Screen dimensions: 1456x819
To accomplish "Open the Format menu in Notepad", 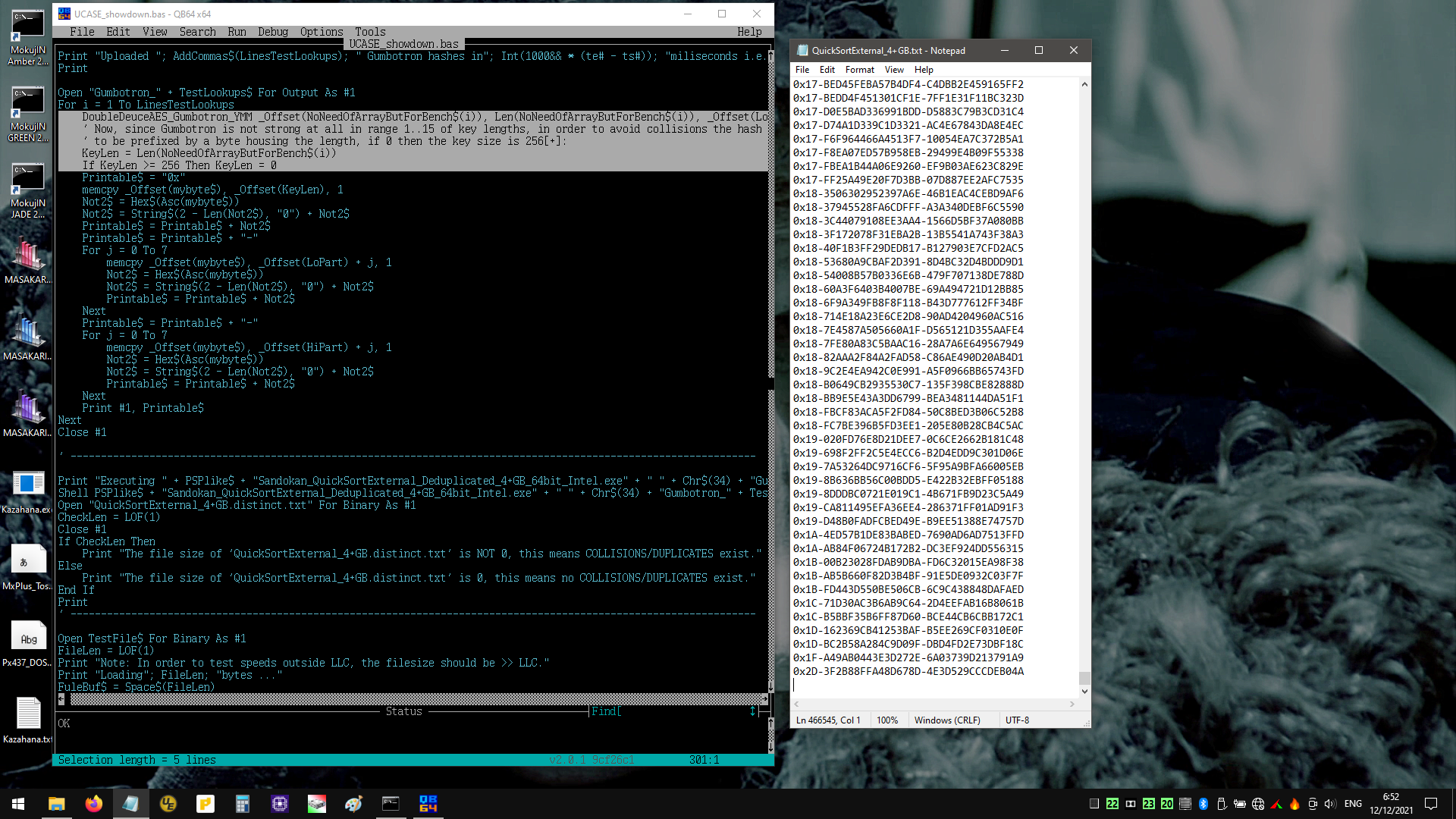I will click(x=860, y=70).
